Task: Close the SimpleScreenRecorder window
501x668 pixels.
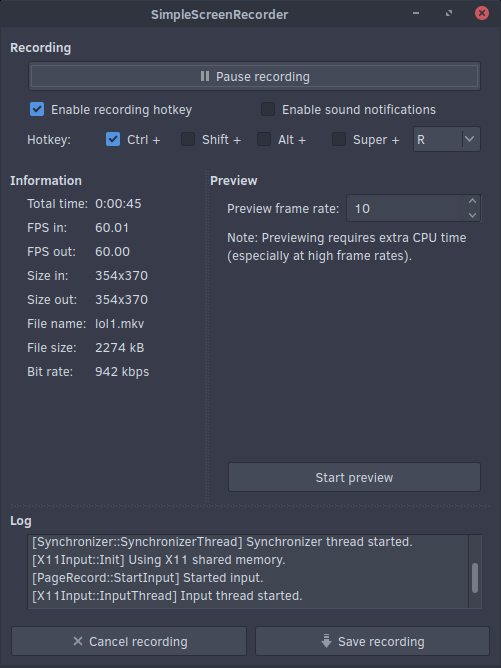Action: point(482,13)
